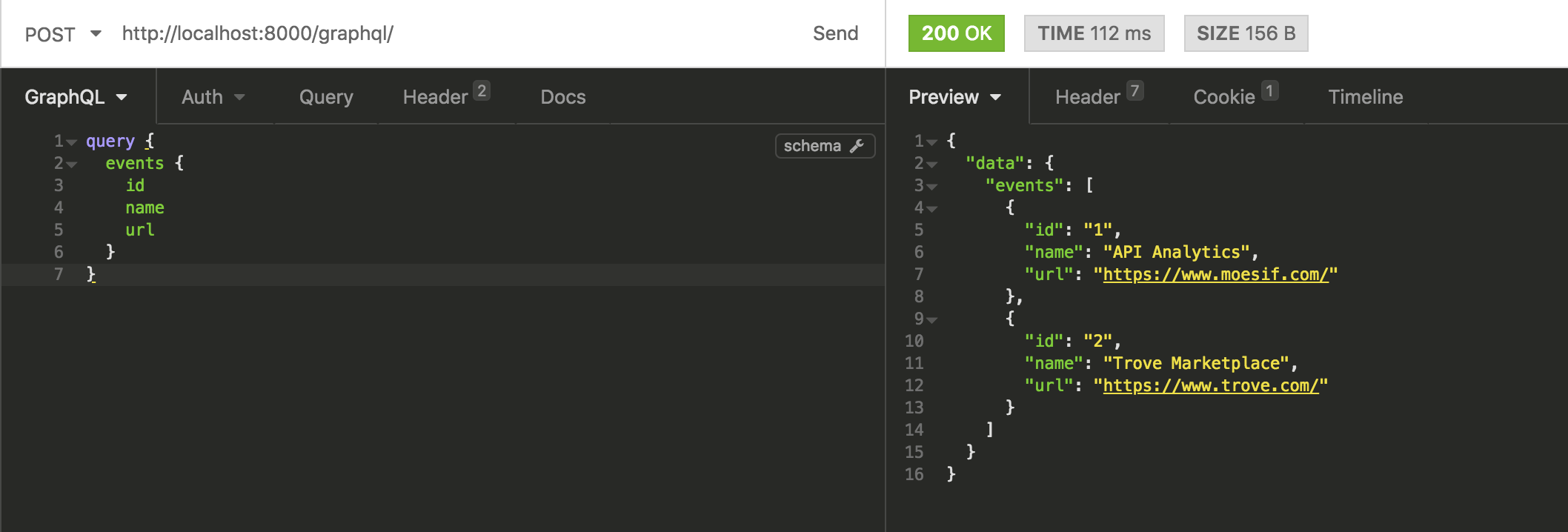This screenshot has width=1568, height=532.
Task: Click the 200 OK status badge
Action: pos(956,33)
